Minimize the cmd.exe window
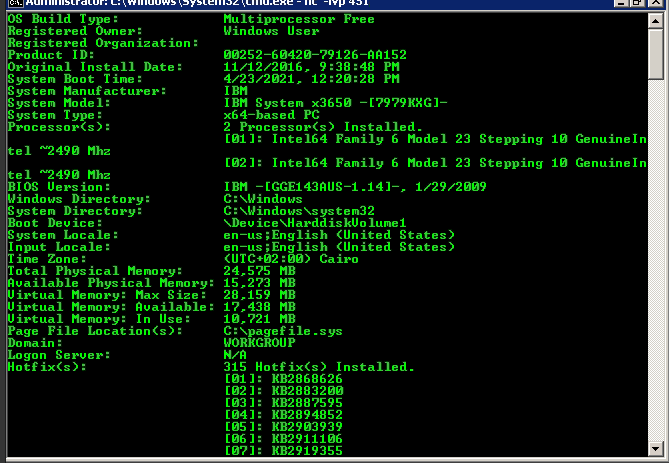Viewport: 669px width, 463px height. pos(621,3)
